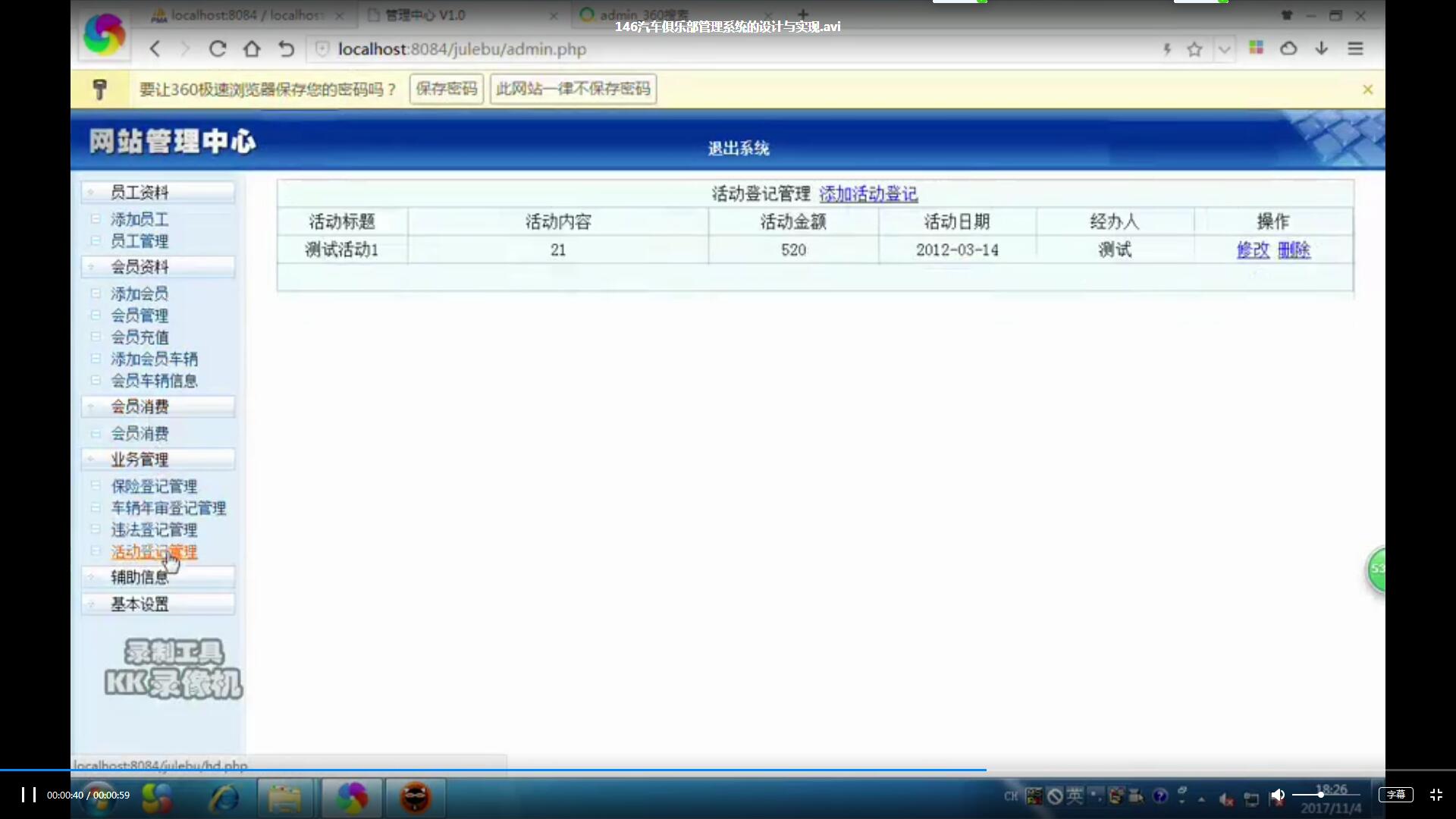Click the lightning speed mode icon

(x=1167, y=49)
